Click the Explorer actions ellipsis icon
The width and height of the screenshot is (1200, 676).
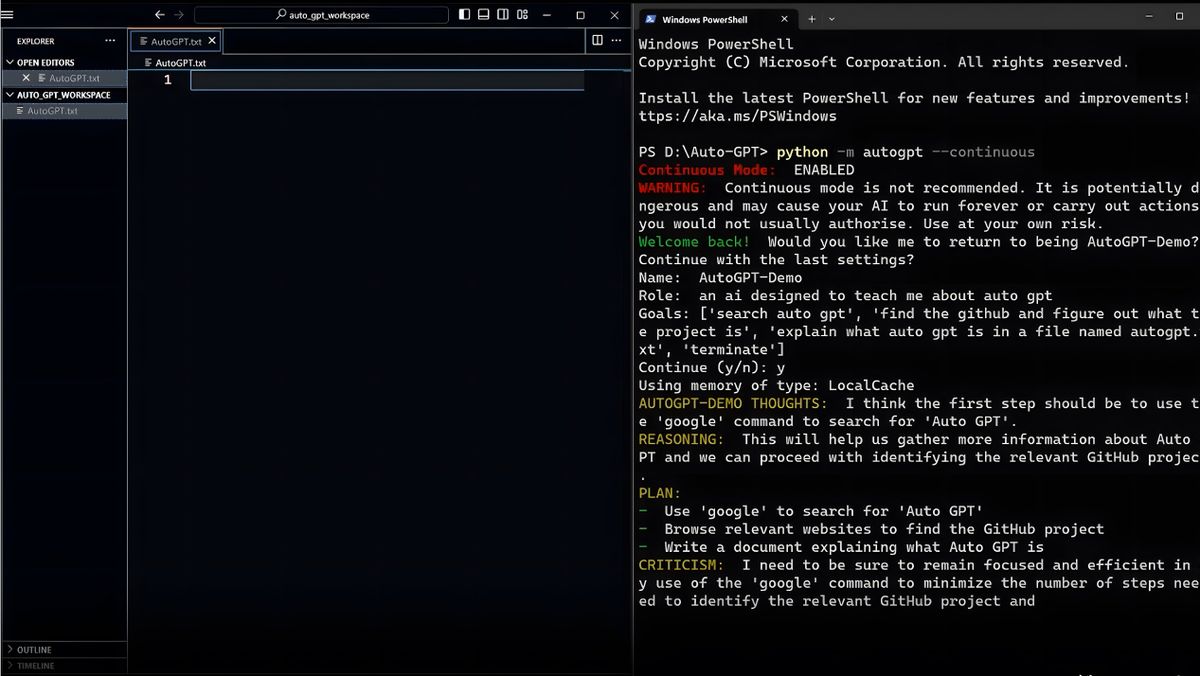tap(110, 41)
